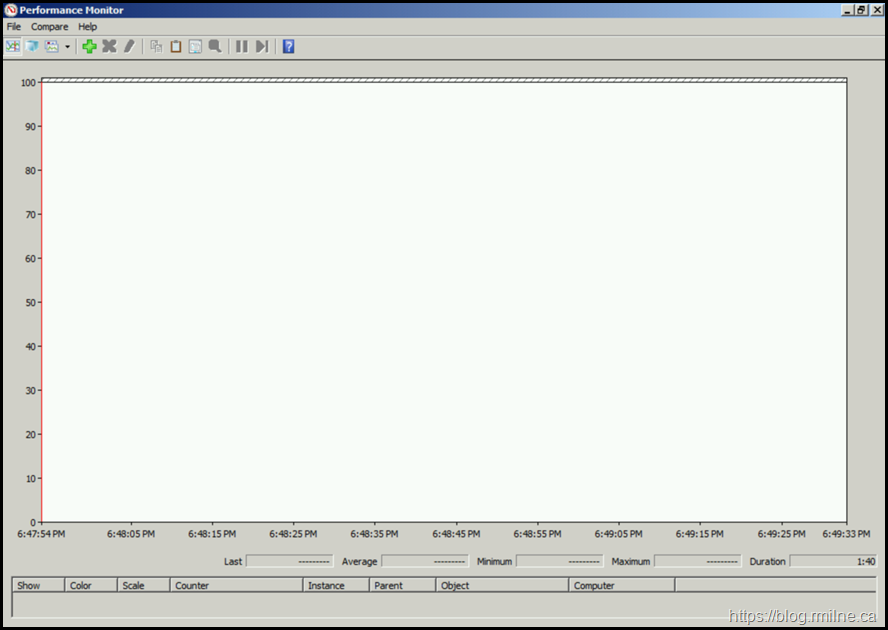Sort by the Counter column header

(x=236, y=585)
